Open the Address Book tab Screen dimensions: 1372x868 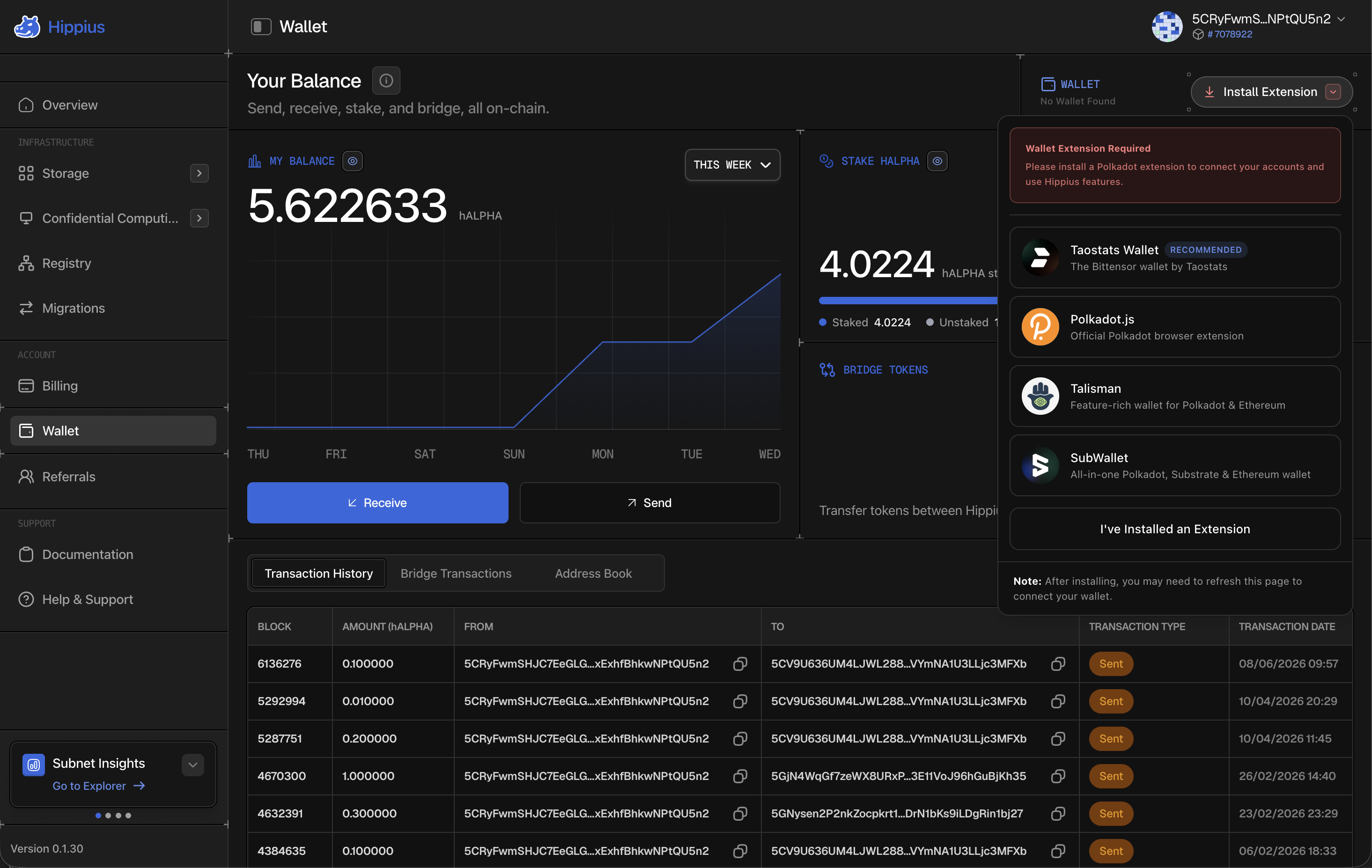click(593, 574)
